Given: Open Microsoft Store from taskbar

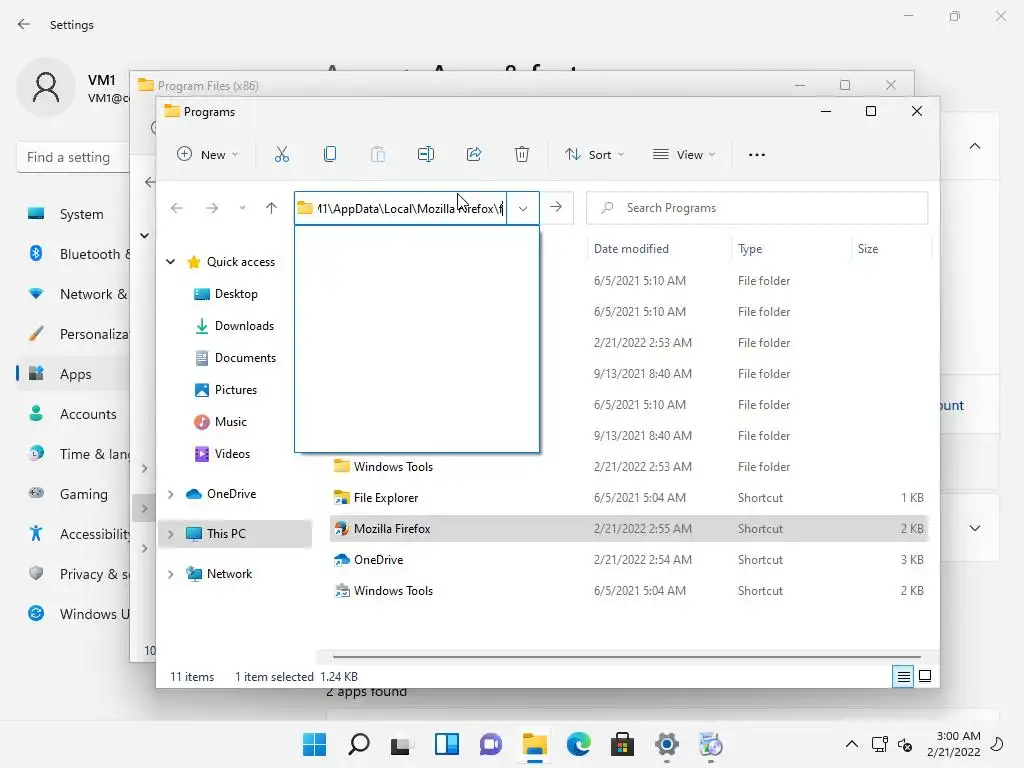Looking at the screenshot, I should point(622,744).
